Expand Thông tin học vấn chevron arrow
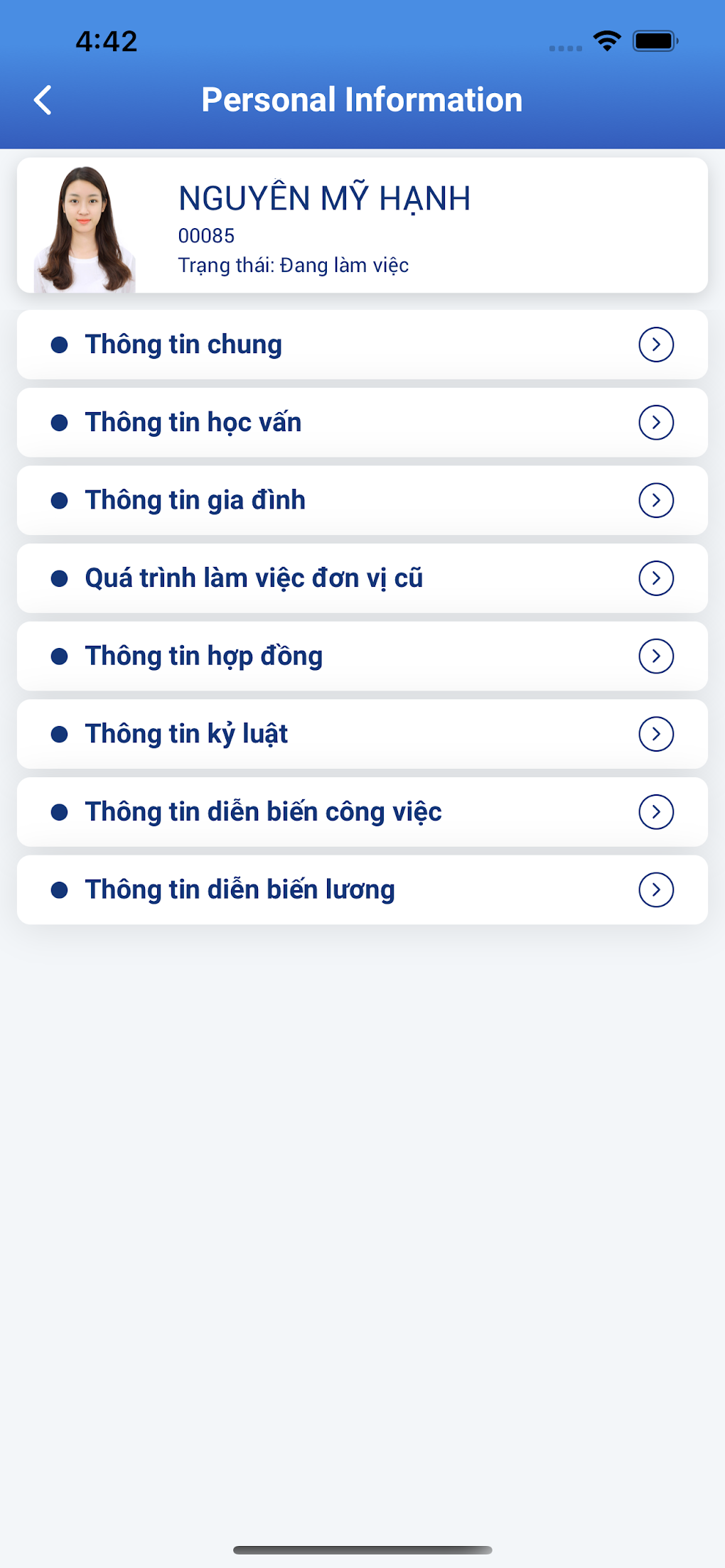Viewport: 725px width, 1568px height. [x=656, y=423]
